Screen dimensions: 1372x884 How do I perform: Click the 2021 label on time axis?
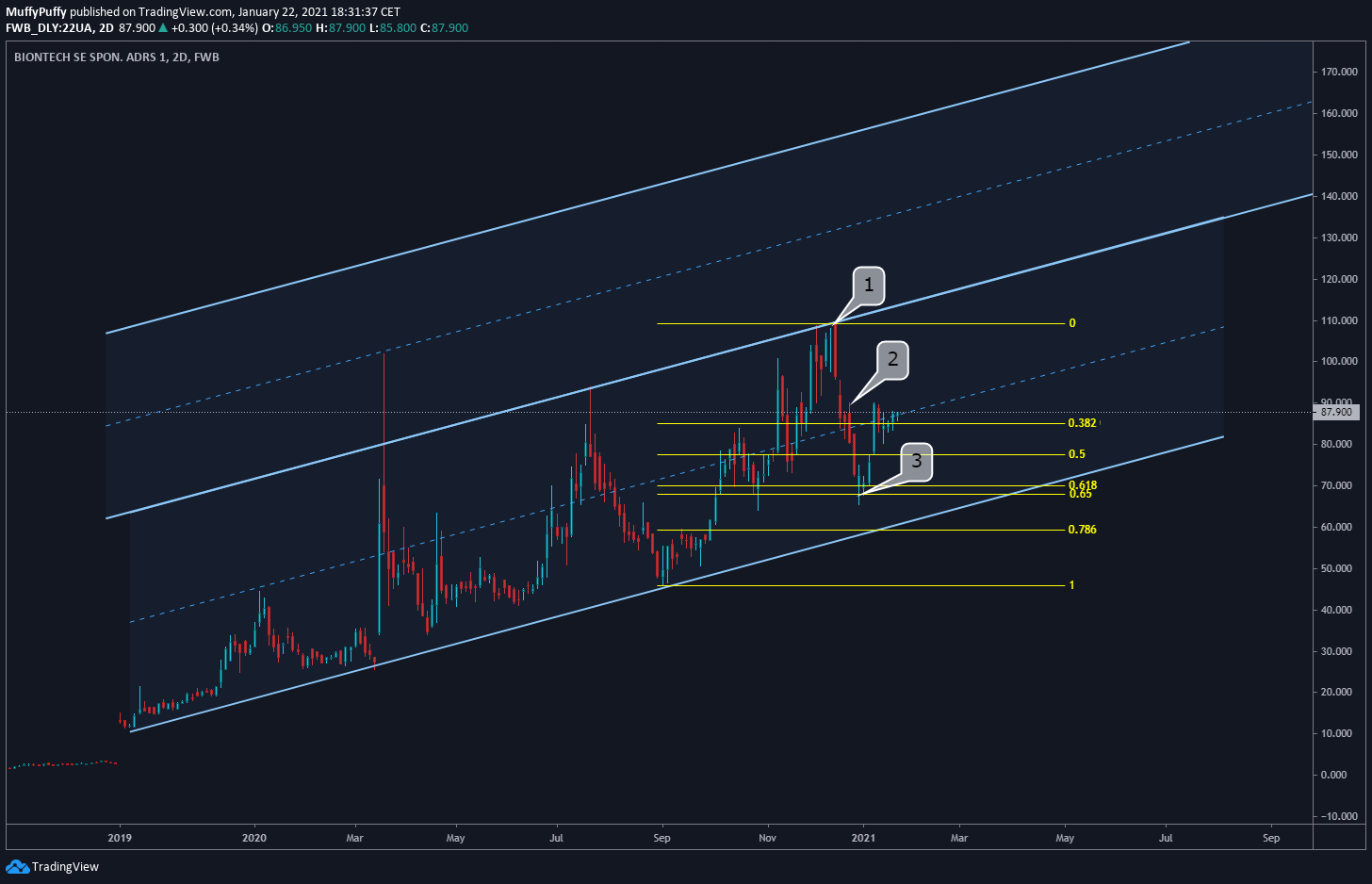[863, 838]
